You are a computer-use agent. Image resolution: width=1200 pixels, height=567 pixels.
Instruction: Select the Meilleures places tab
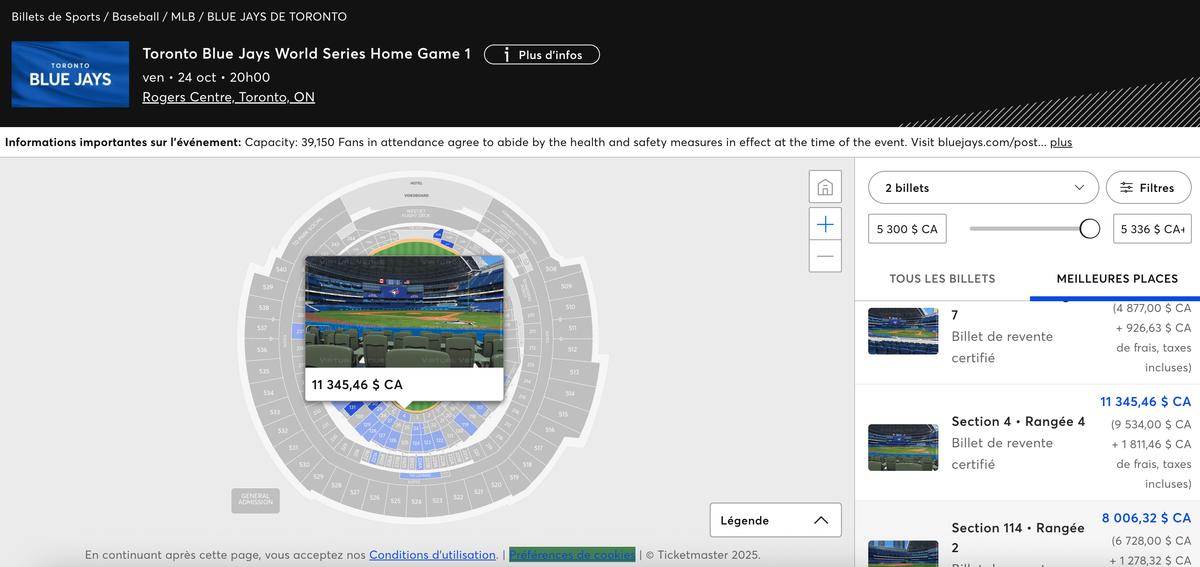1116,278
